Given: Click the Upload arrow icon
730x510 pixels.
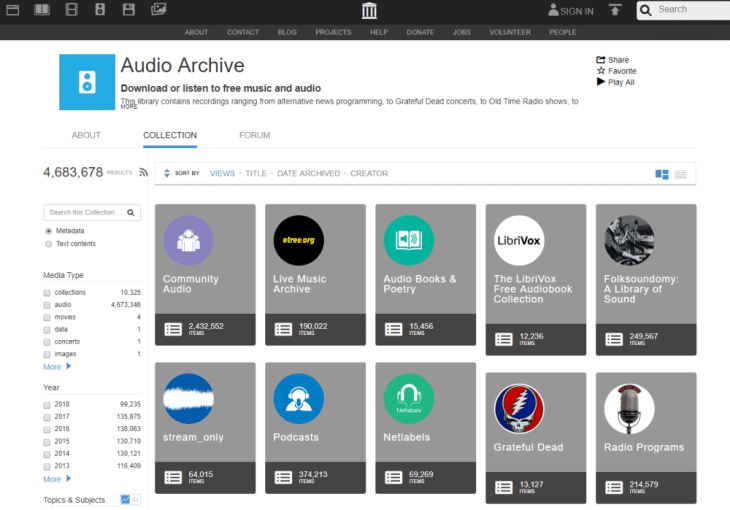Looking at the screenshot, I should (615, 10).
